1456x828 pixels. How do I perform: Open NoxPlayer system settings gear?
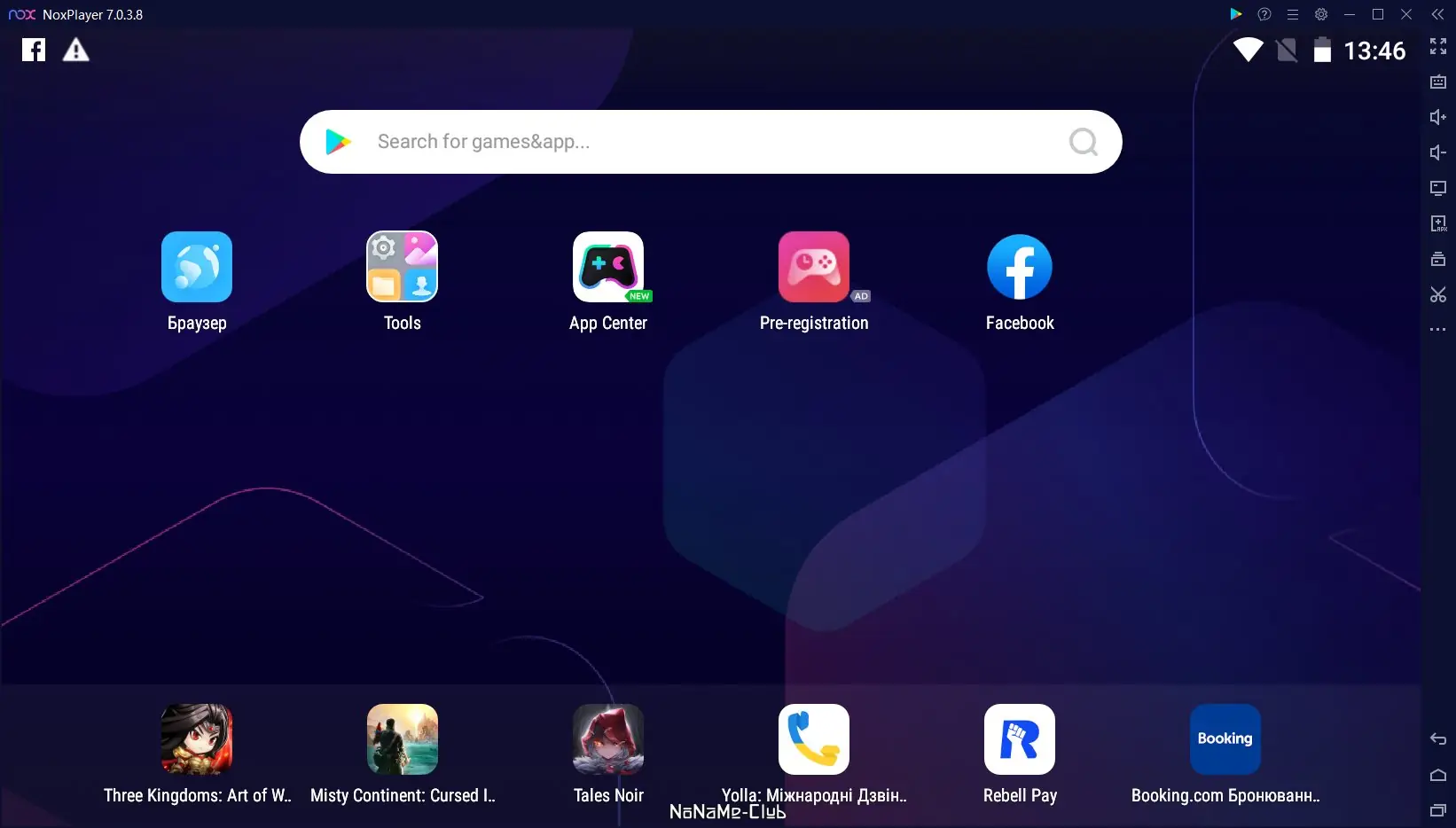1321,14
